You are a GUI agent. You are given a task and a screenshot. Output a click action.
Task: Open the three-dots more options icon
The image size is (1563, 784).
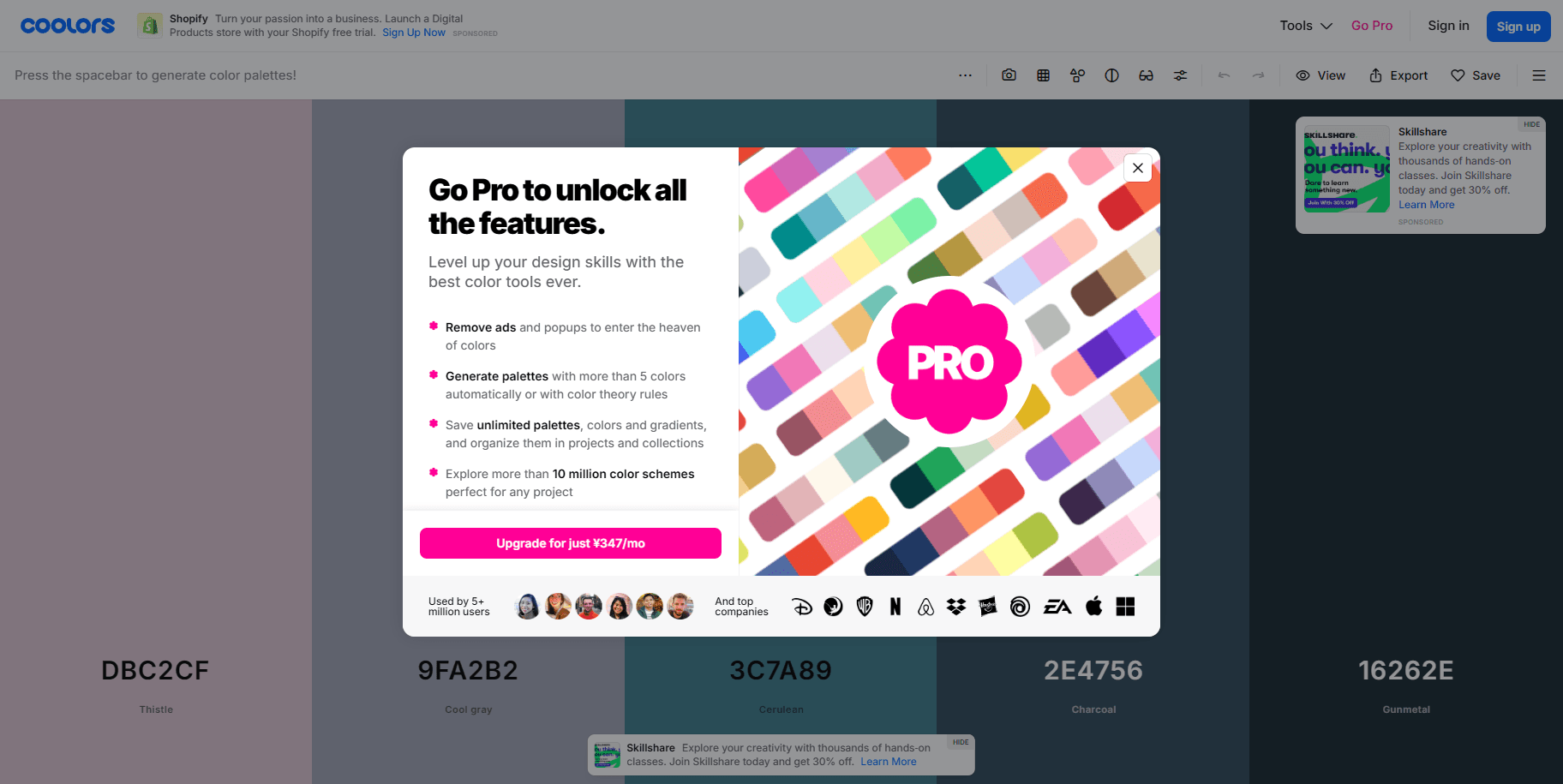[965, 75]
